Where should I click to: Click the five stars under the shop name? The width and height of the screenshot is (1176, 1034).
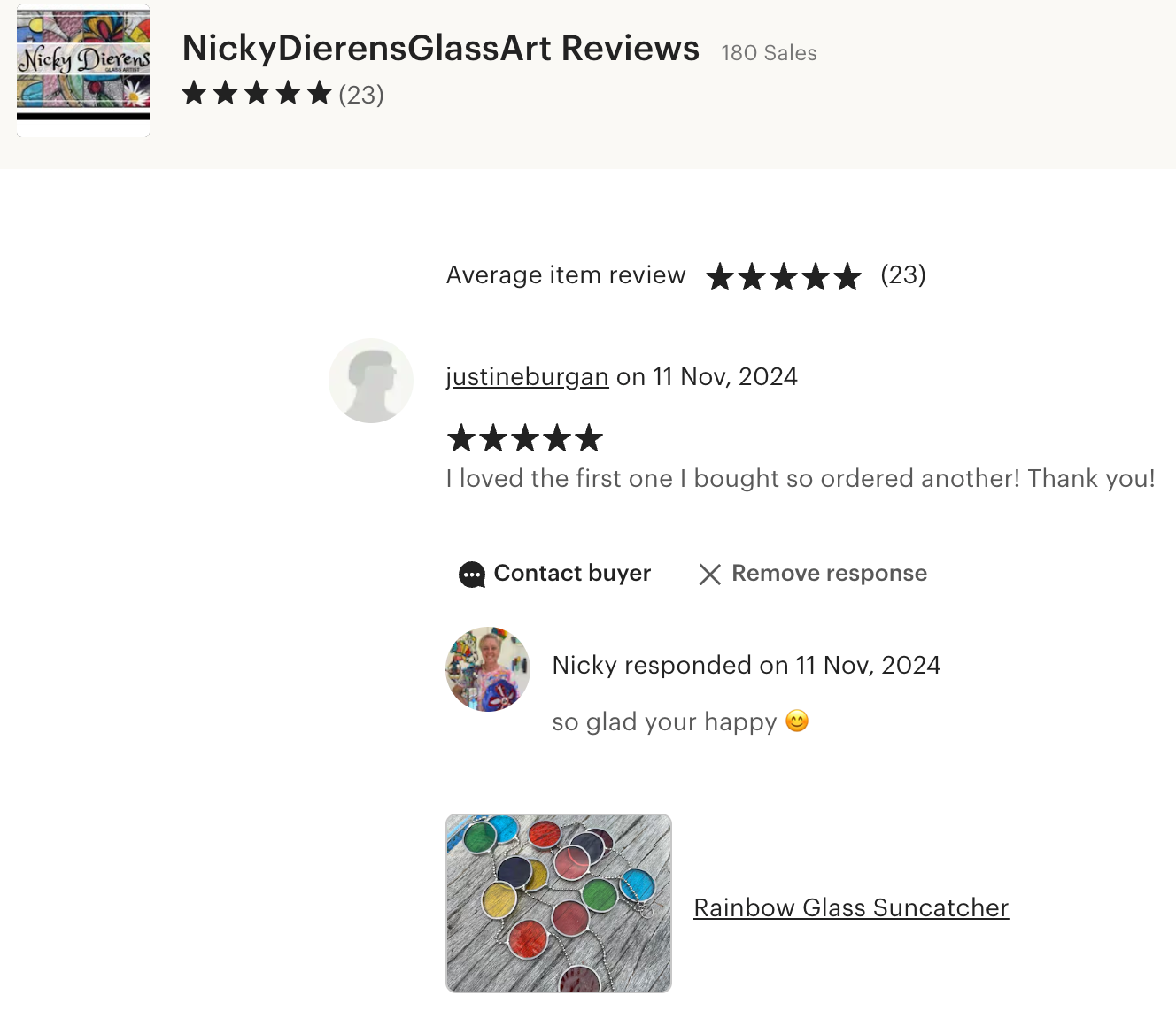[257, 94]
